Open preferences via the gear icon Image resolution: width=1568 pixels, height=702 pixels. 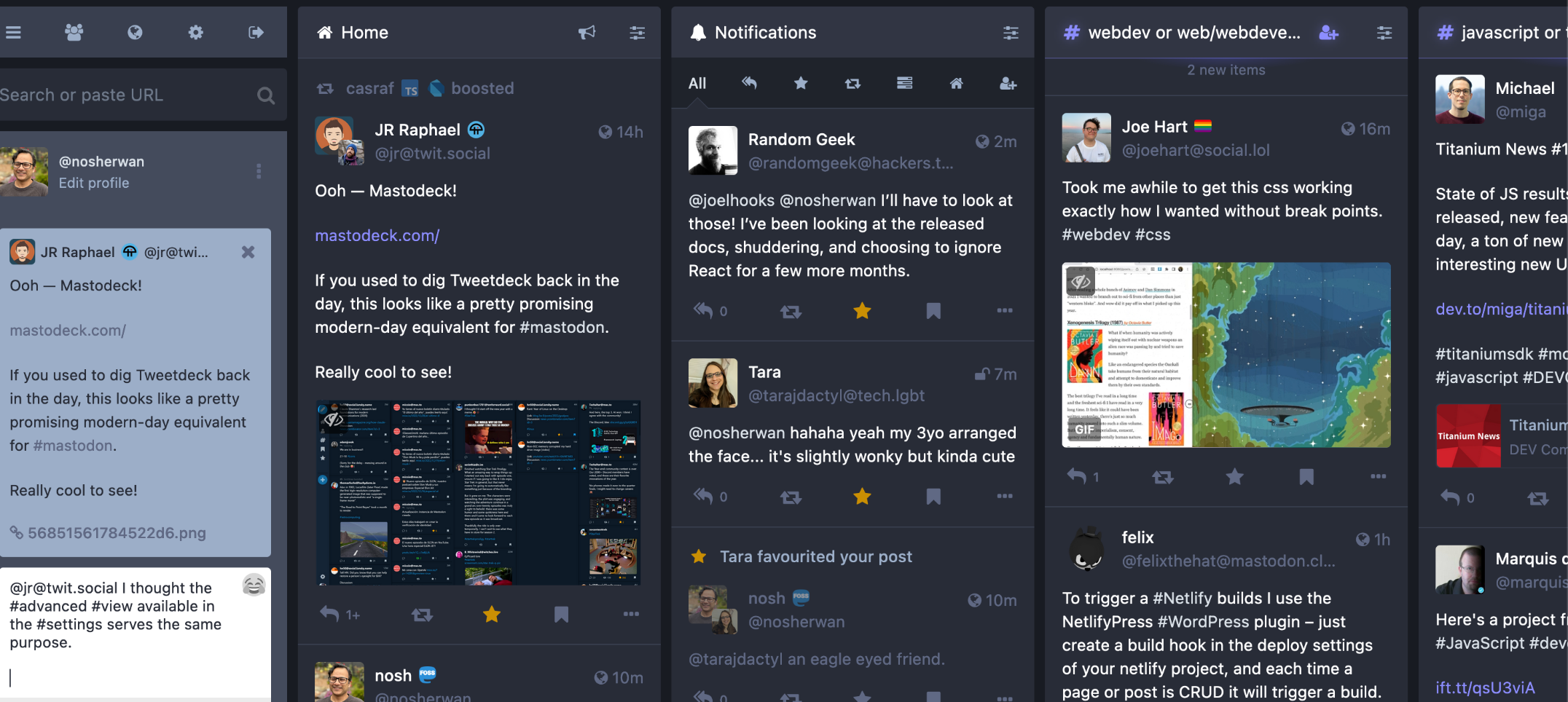pos(195,32)
